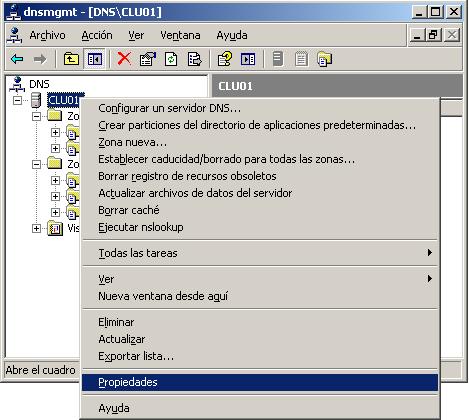
Task: Click the Export list toolbar icon
Action: click(194, 59)
